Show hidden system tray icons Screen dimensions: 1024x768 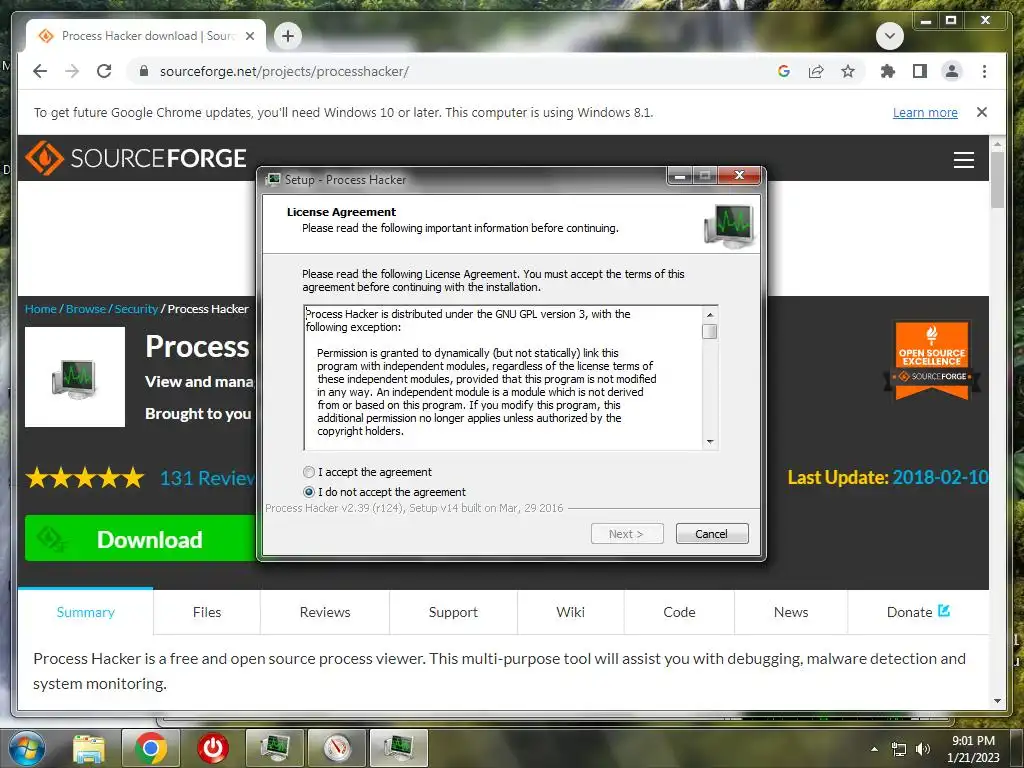(874, 749)
